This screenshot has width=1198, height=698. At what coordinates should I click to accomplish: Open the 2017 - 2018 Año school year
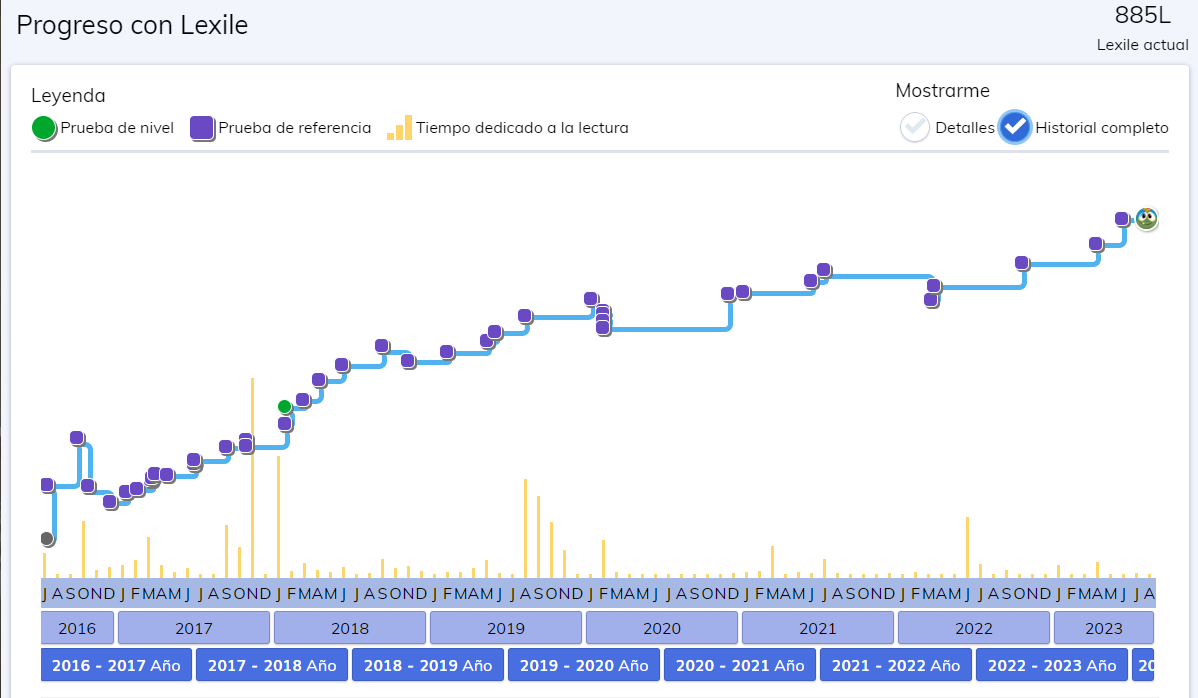(x=272, y=664)
